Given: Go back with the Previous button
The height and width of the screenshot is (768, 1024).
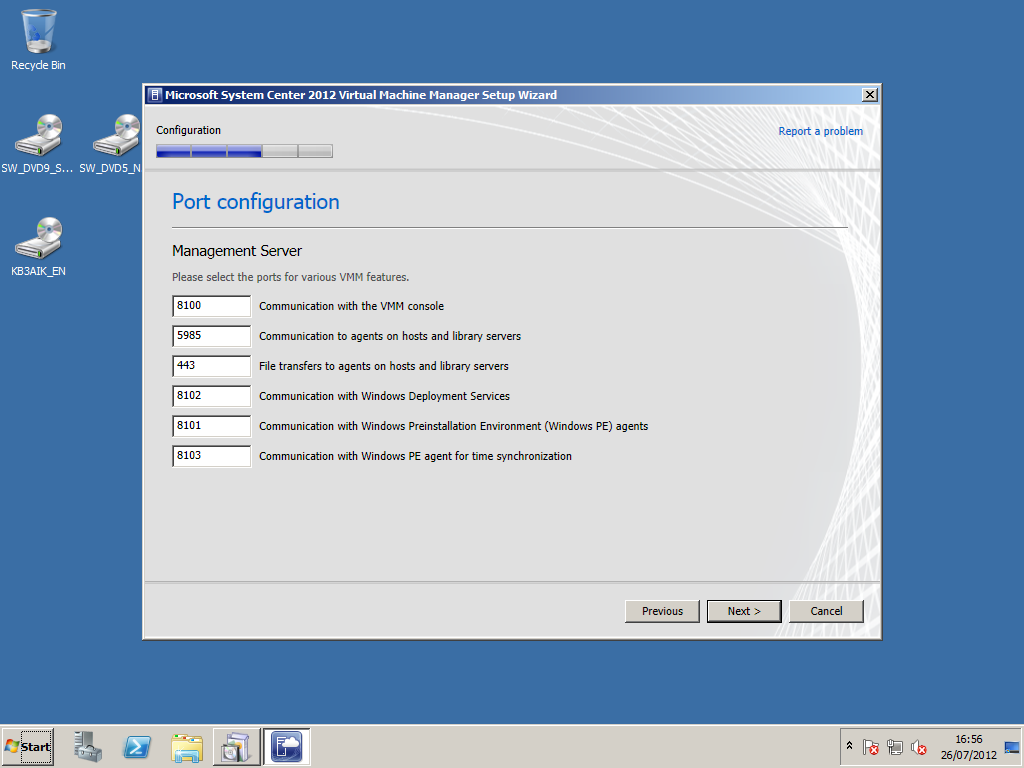Looking at the screenshot, I should (x=662, y=611).
